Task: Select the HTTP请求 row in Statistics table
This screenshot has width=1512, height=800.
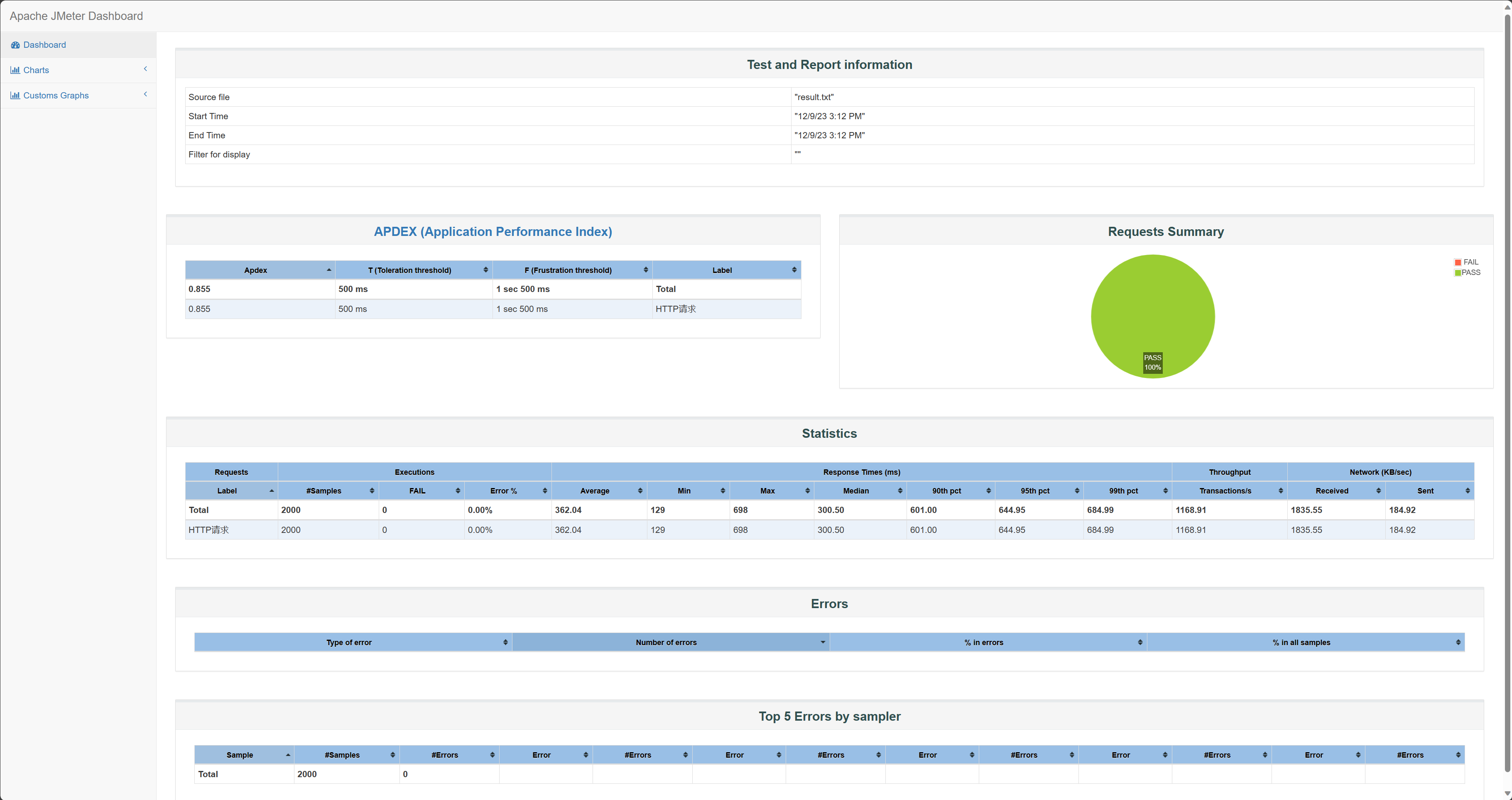Action: coord(829,530)
